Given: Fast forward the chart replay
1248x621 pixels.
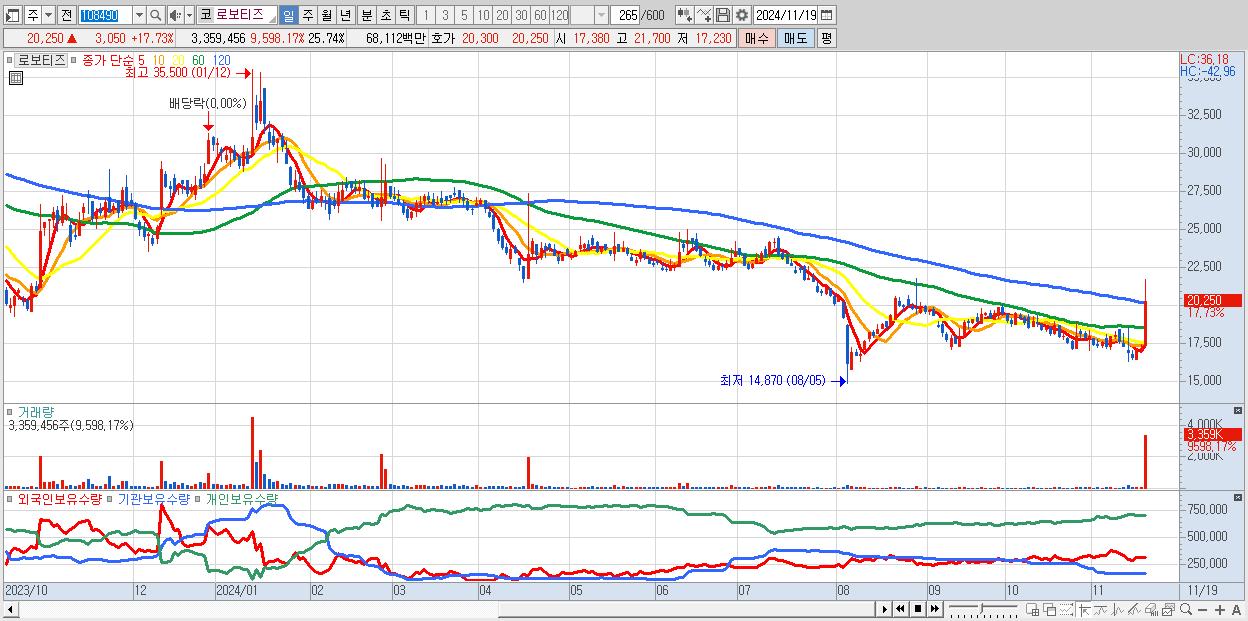Looking at the screenshot, I should click(934, 609).
